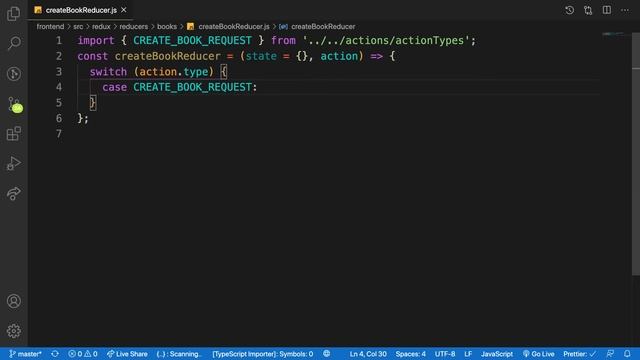Go to line via Ln 4, Col 30
This screenshot has width=640, height=360.
click(368, 354)
